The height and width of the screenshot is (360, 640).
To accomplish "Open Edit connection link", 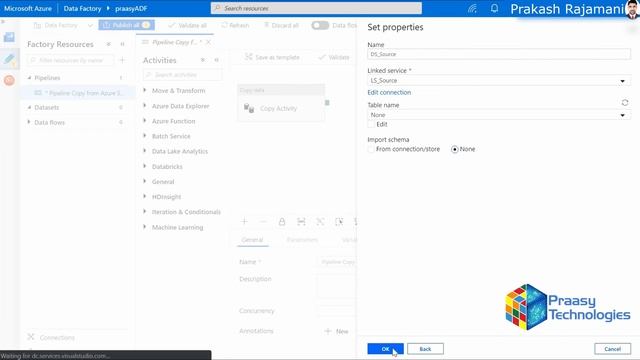I will [389, 92].
